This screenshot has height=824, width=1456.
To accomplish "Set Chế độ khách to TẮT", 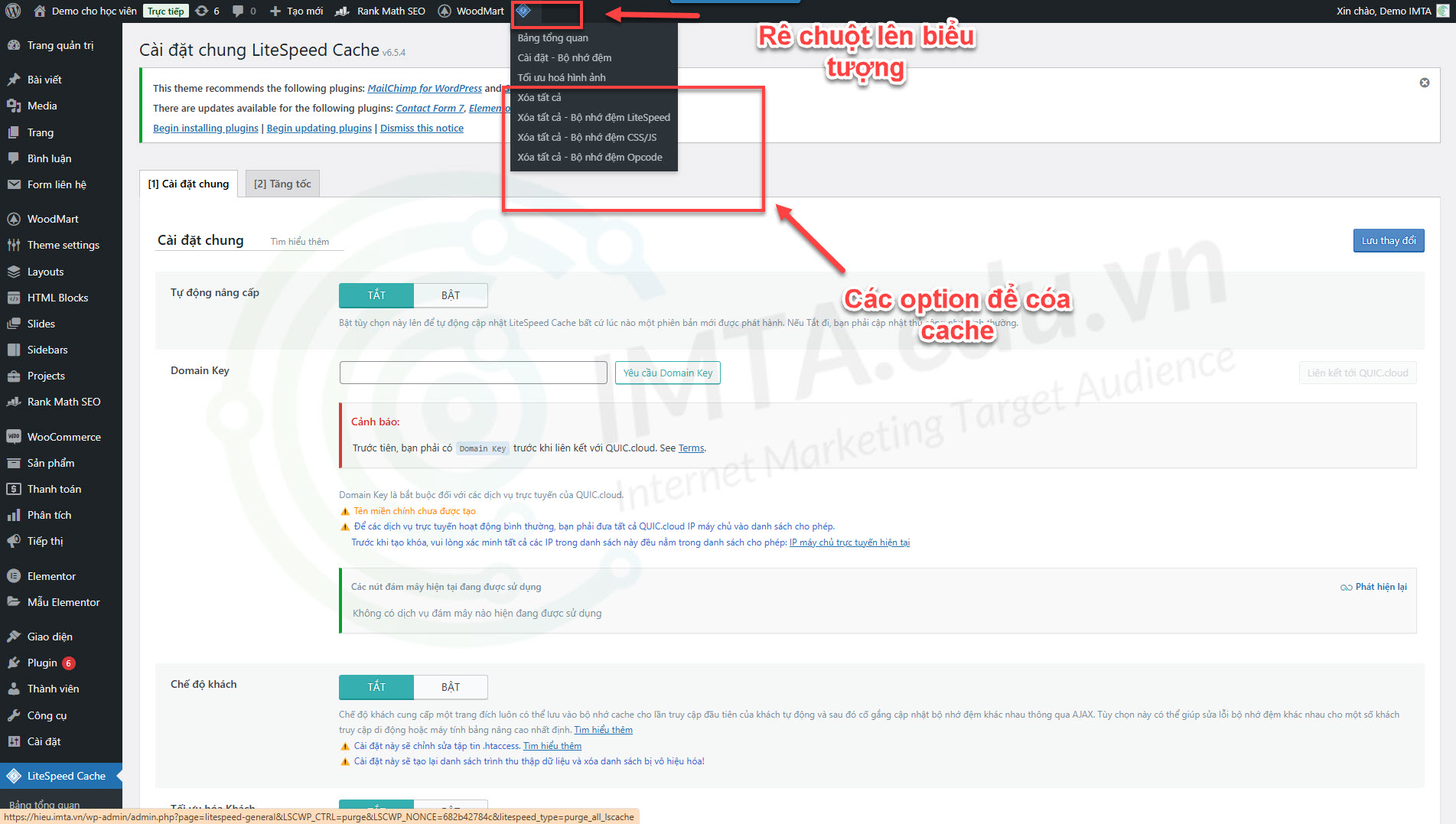I will point(376,687).
